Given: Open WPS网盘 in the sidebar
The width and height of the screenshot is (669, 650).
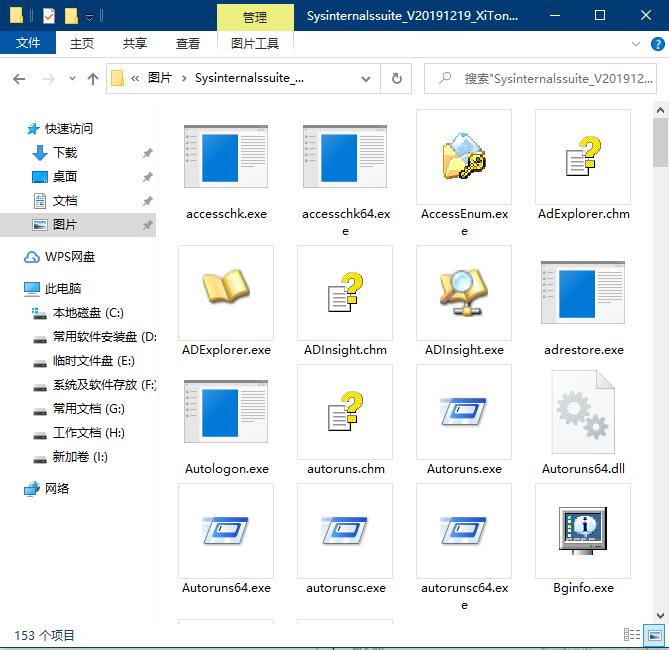Looking at the screenshot, I should [70, 257].
